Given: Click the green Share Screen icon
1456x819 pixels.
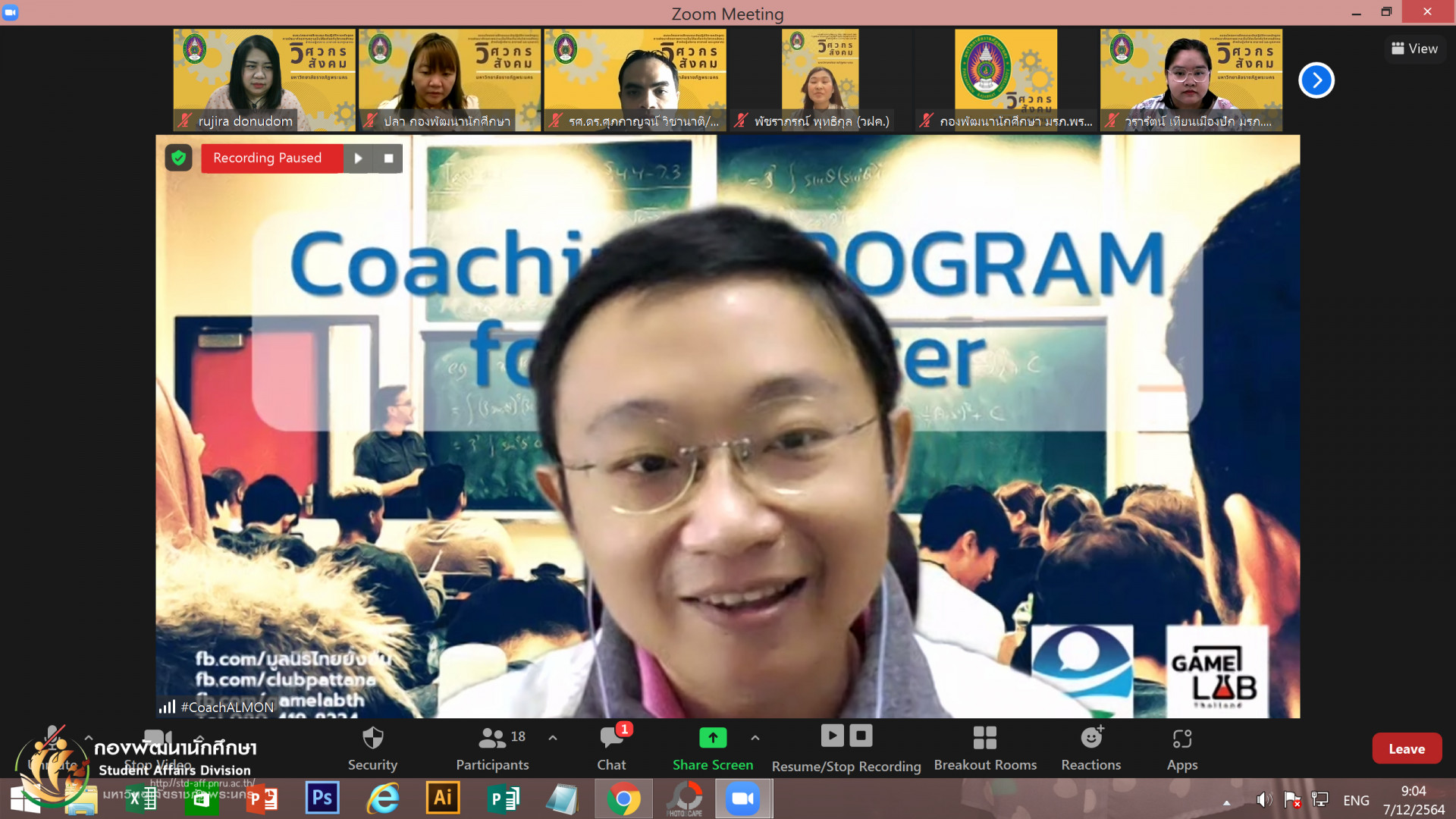Looking at the screenshot, I should 712,737.
